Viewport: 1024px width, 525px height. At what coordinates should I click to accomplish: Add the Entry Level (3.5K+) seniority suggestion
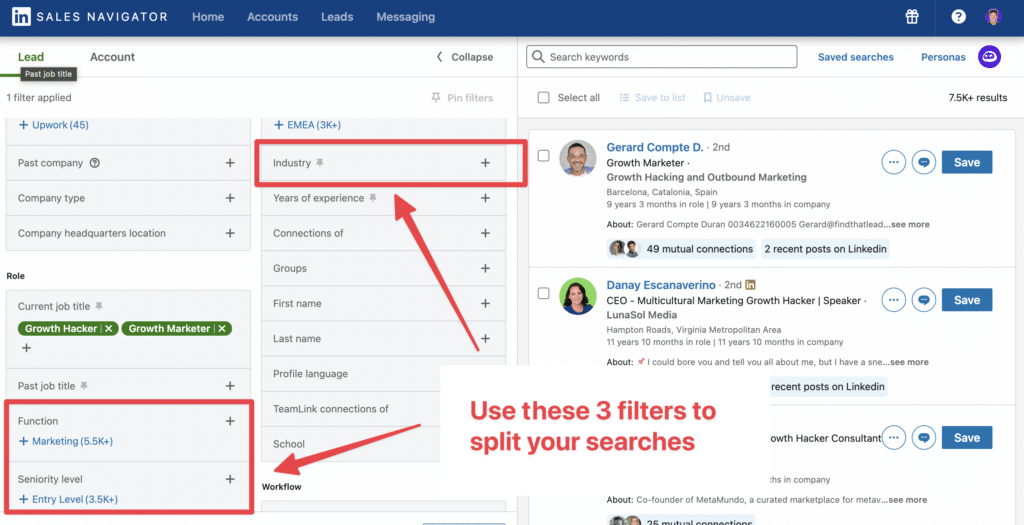[69, 500]
